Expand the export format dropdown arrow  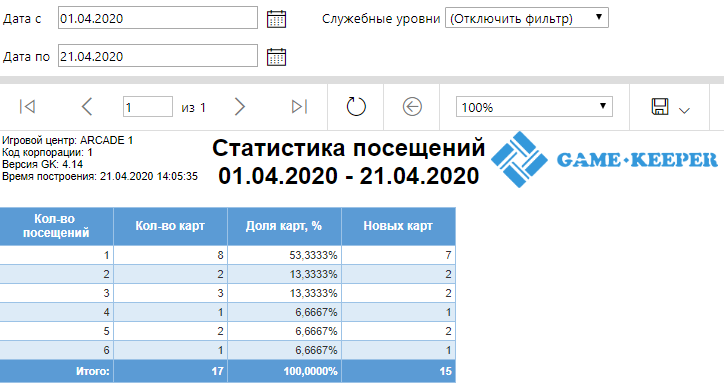point(684,110)
